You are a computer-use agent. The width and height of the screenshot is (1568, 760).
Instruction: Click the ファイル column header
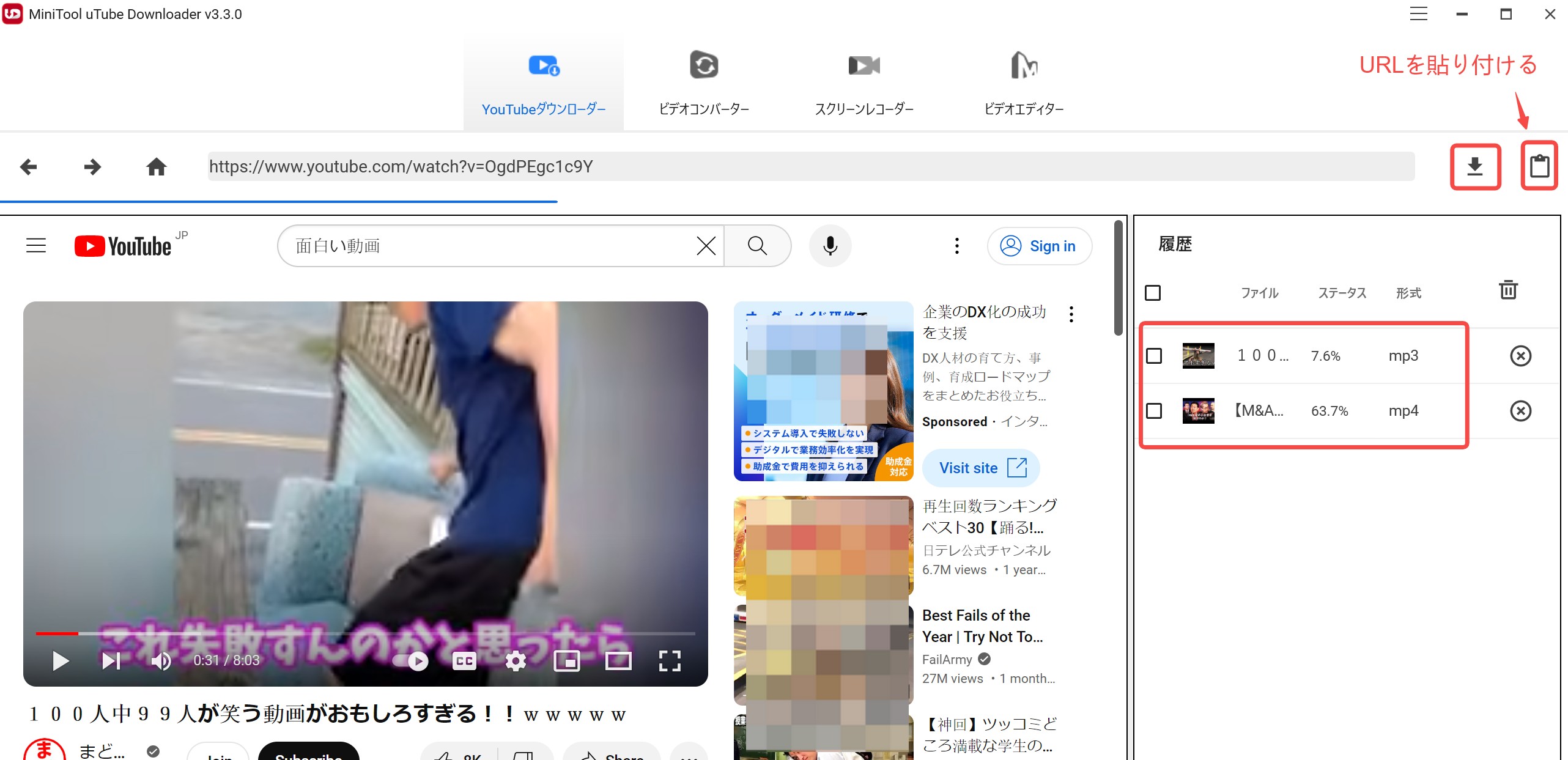[x=1259, y=293]
